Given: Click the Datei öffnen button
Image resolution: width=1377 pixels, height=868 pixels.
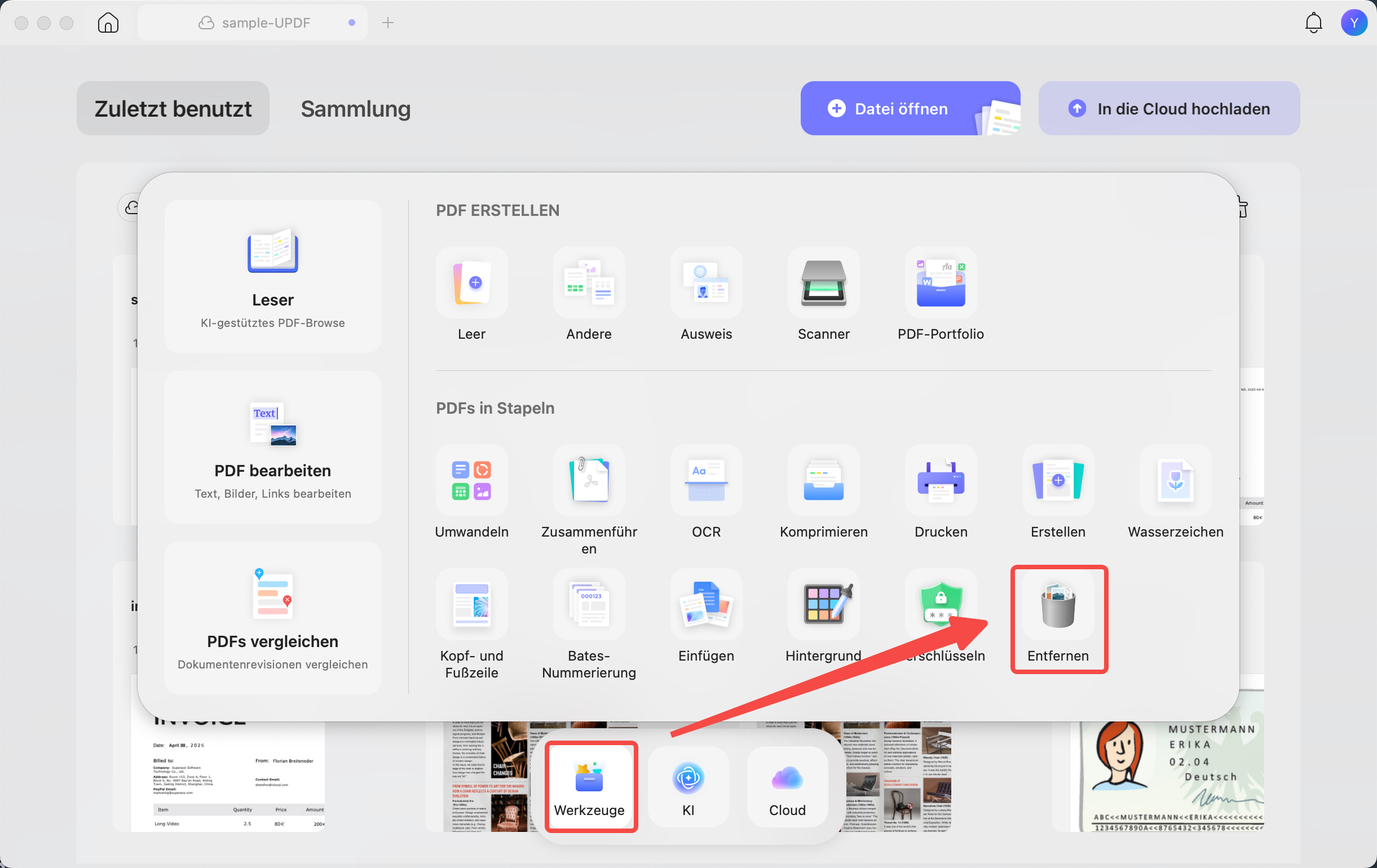Looking at the screenshot, I should tap(910, 109).
